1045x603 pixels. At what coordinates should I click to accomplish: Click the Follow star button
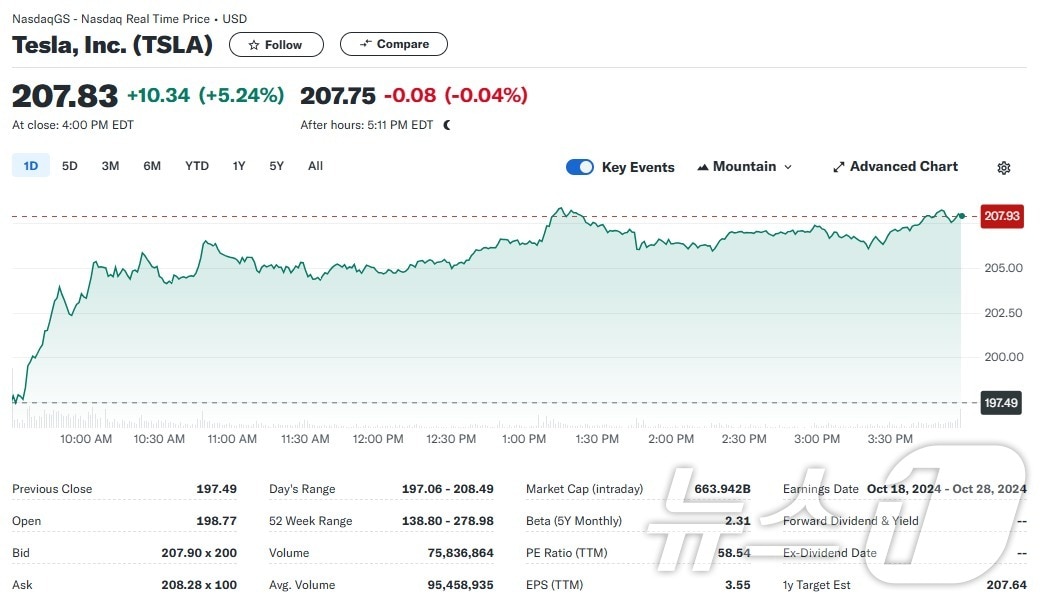click(276, 45)
